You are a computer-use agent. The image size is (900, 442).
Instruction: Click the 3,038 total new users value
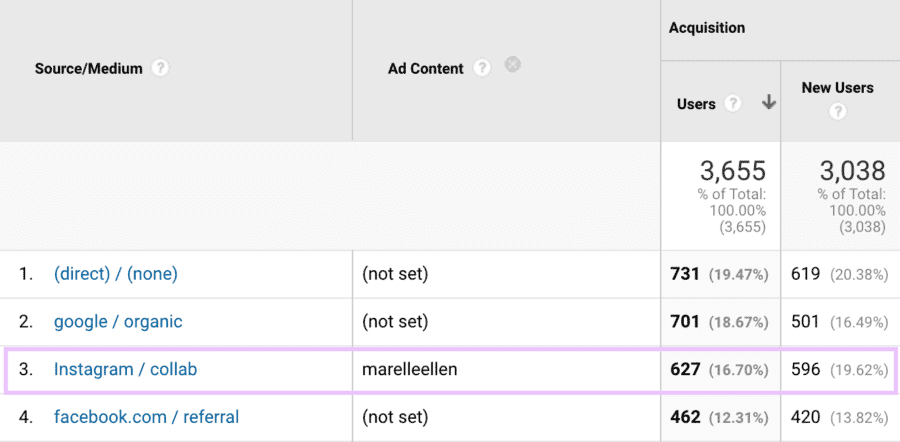coord(852,170)
